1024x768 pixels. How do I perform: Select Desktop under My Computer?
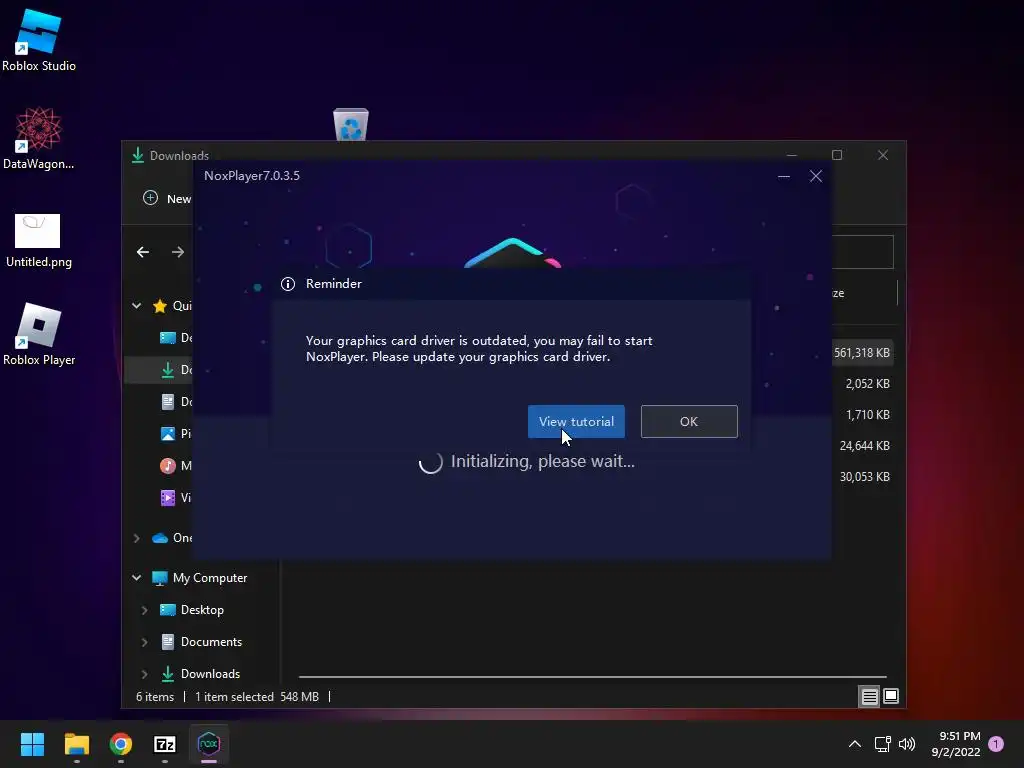click(x=191, y=610)
